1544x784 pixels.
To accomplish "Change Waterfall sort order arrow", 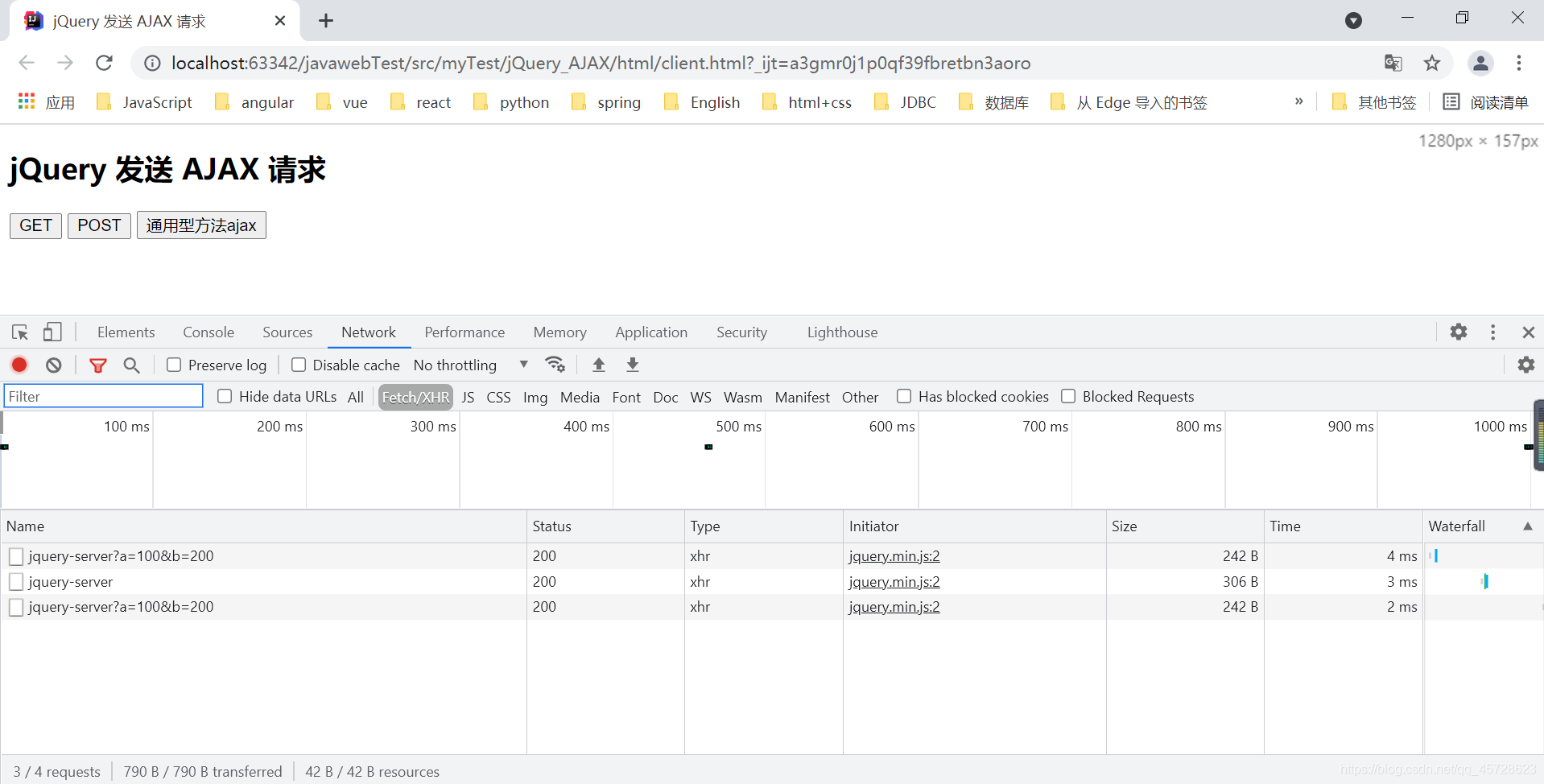I will 1529,526.
